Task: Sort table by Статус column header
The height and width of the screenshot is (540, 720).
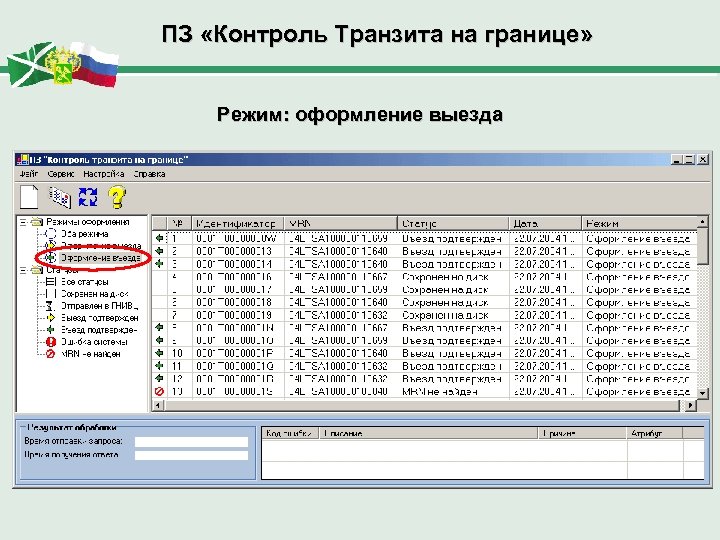Action: pyautogui.click(x=453, y=224)
